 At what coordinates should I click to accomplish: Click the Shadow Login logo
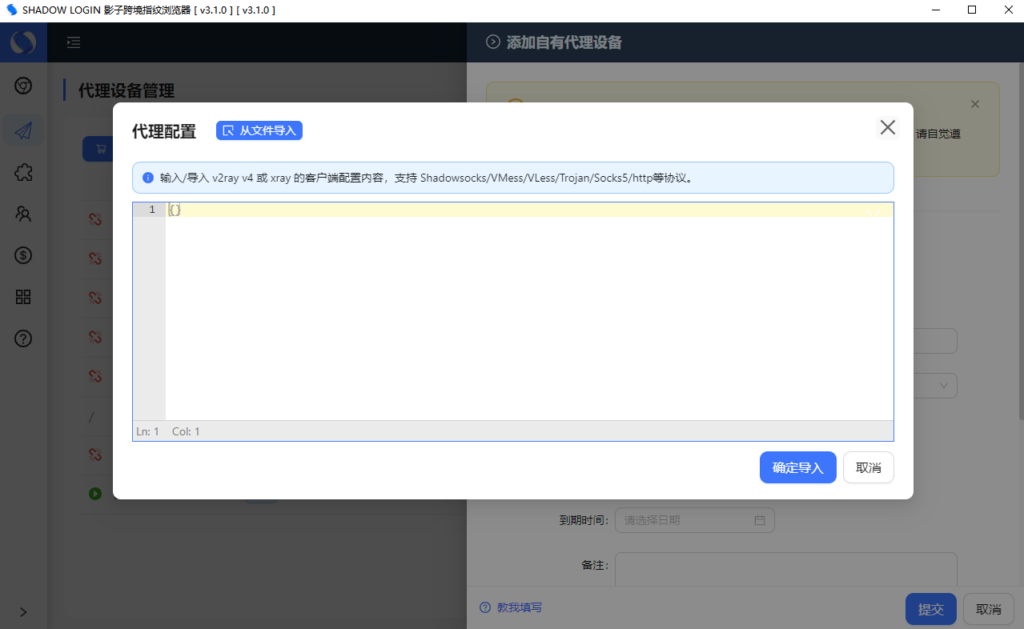click(x=23, y=42)
